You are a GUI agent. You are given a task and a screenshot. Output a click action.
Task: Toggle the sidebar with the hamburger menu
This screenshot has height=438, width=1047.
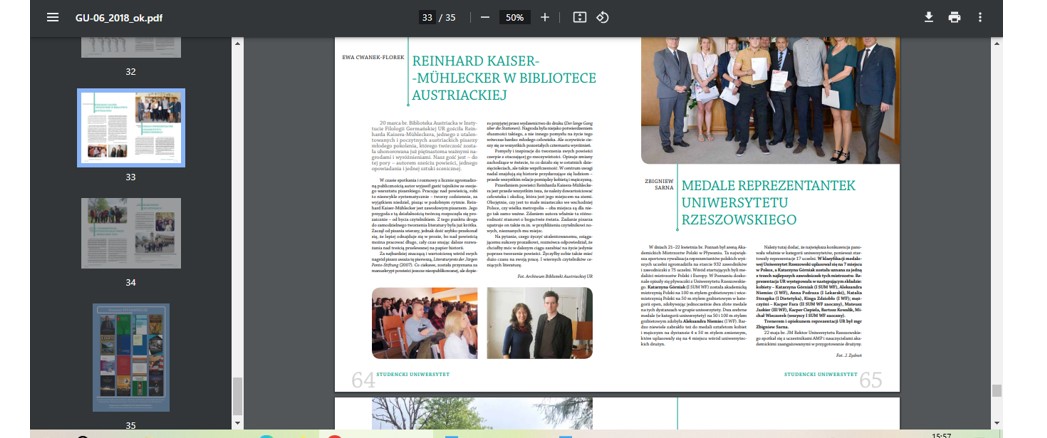click(52, 18)
